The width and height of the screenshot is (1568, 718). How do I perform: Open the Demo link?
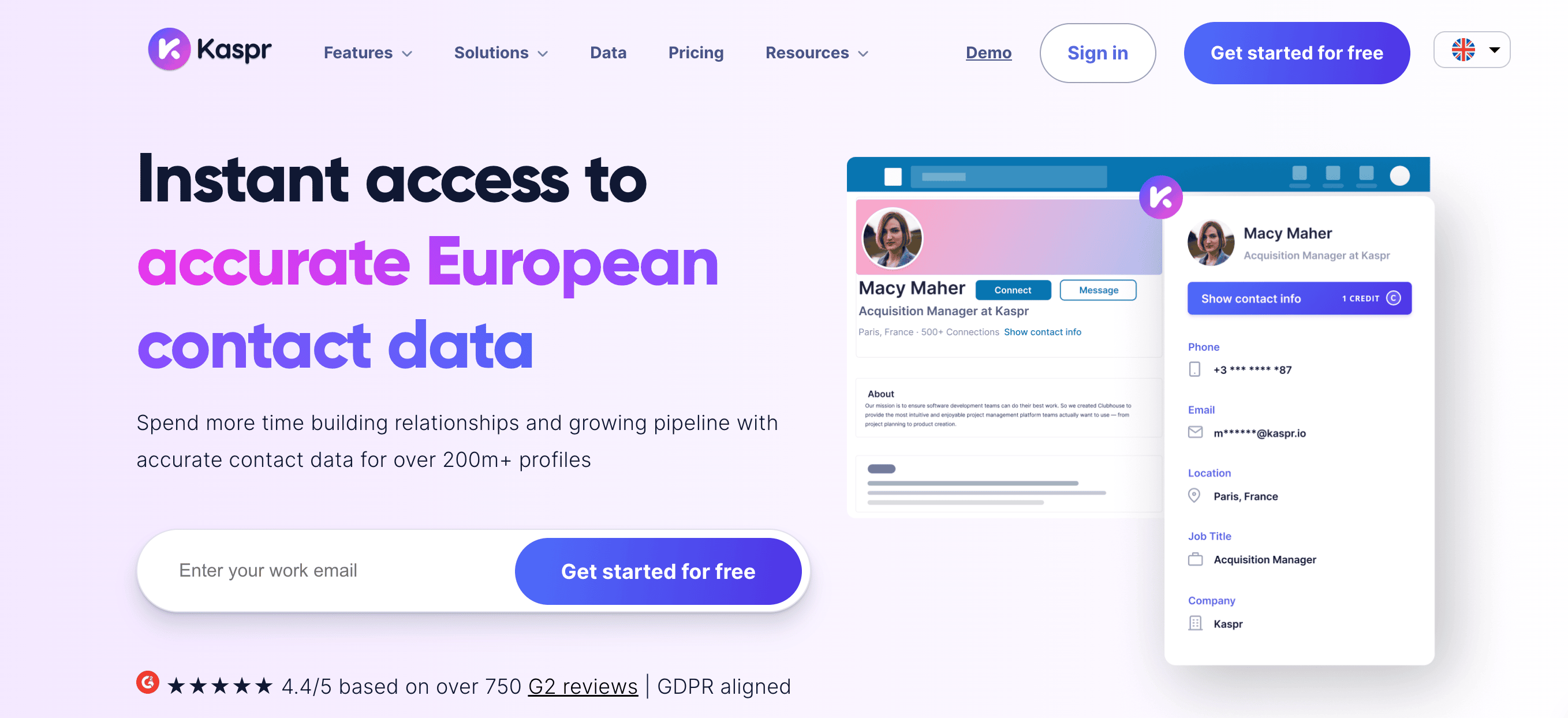coord(988,53)
